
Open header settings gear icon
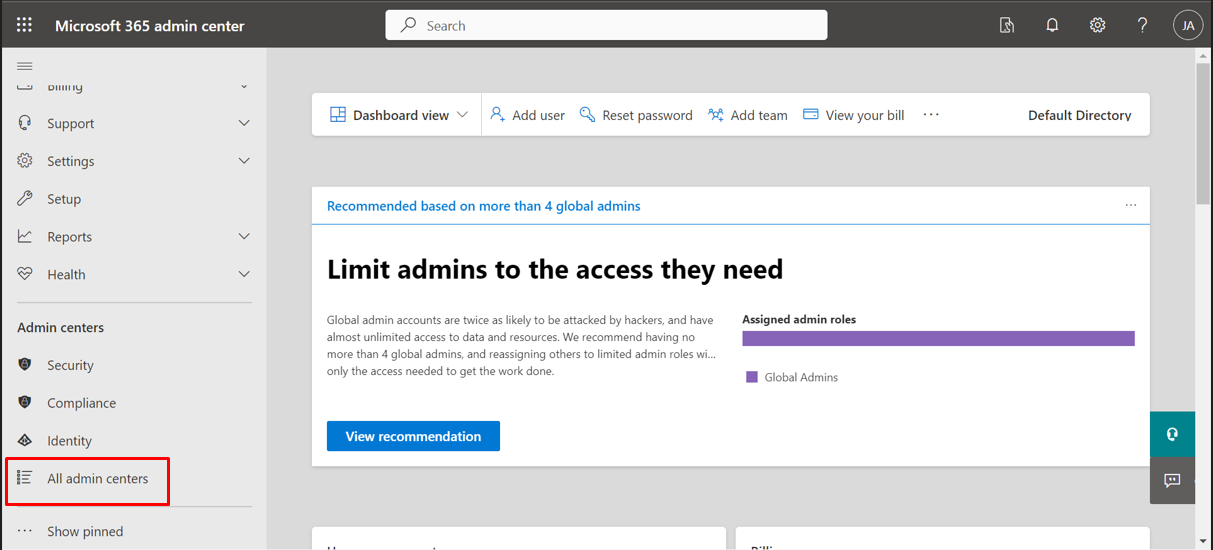[1097, 26]
